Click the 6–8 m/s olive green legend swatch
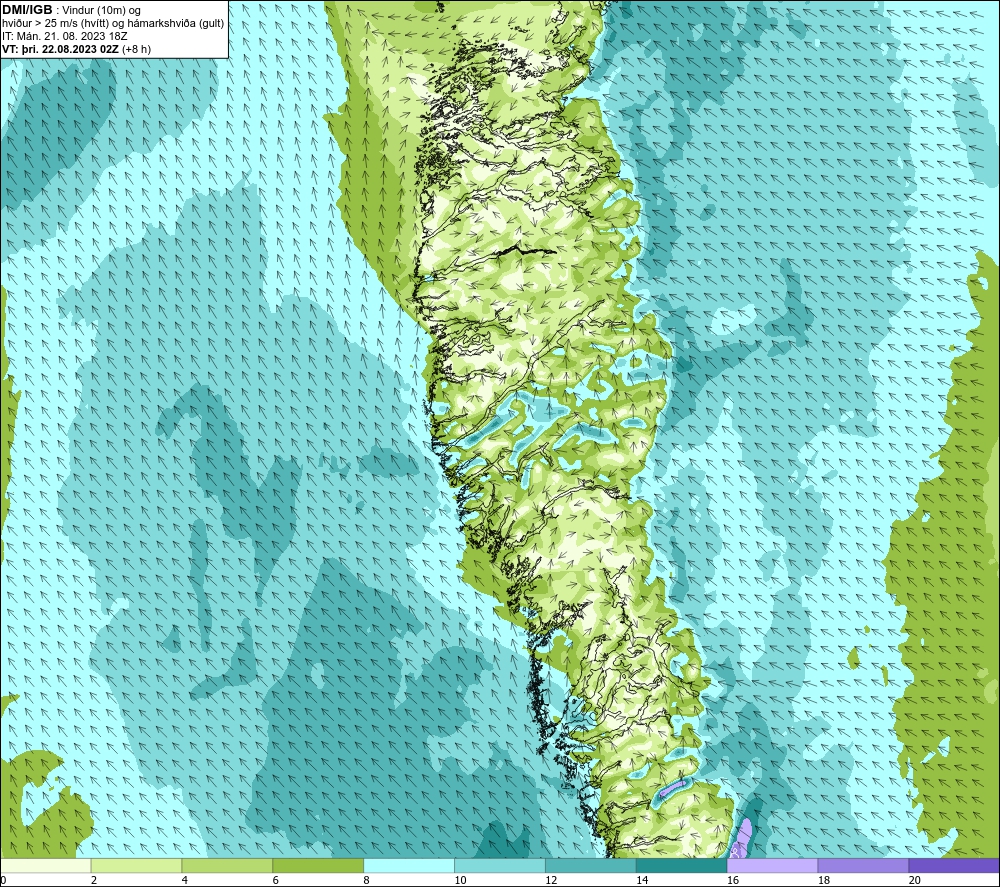Image resolution: width=1000 pixels, height=887 pixels. (318, 866)
